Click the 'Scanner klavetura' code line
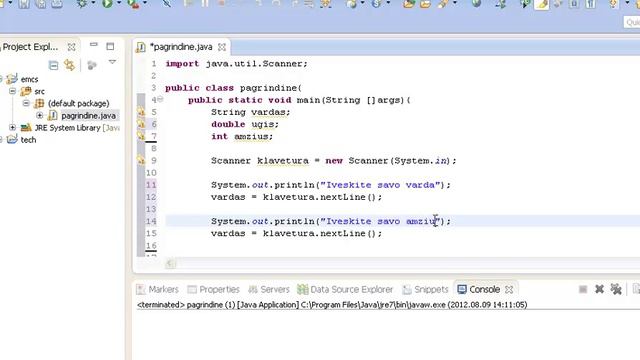This screenshot has width=640, height=360. (333, 160)
